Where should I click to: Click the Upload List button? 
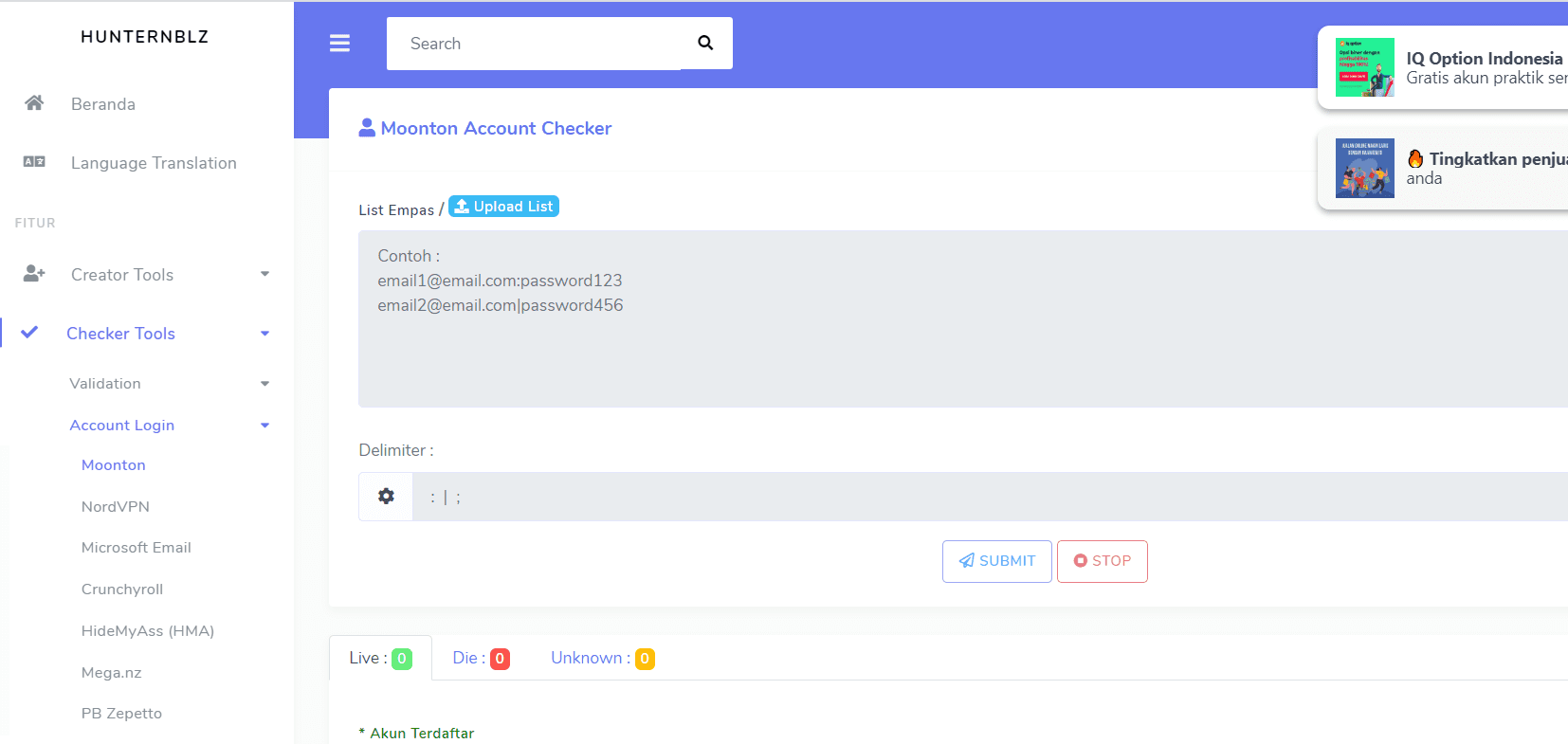click(x=503, y=207)
